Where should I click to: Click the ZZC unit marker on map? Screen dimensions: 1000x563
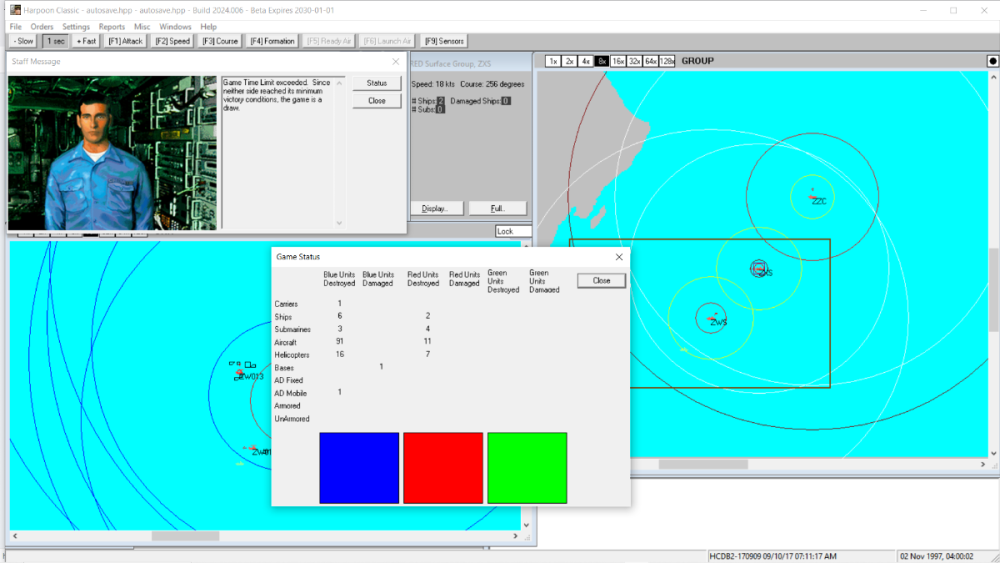tap(814, 194)
